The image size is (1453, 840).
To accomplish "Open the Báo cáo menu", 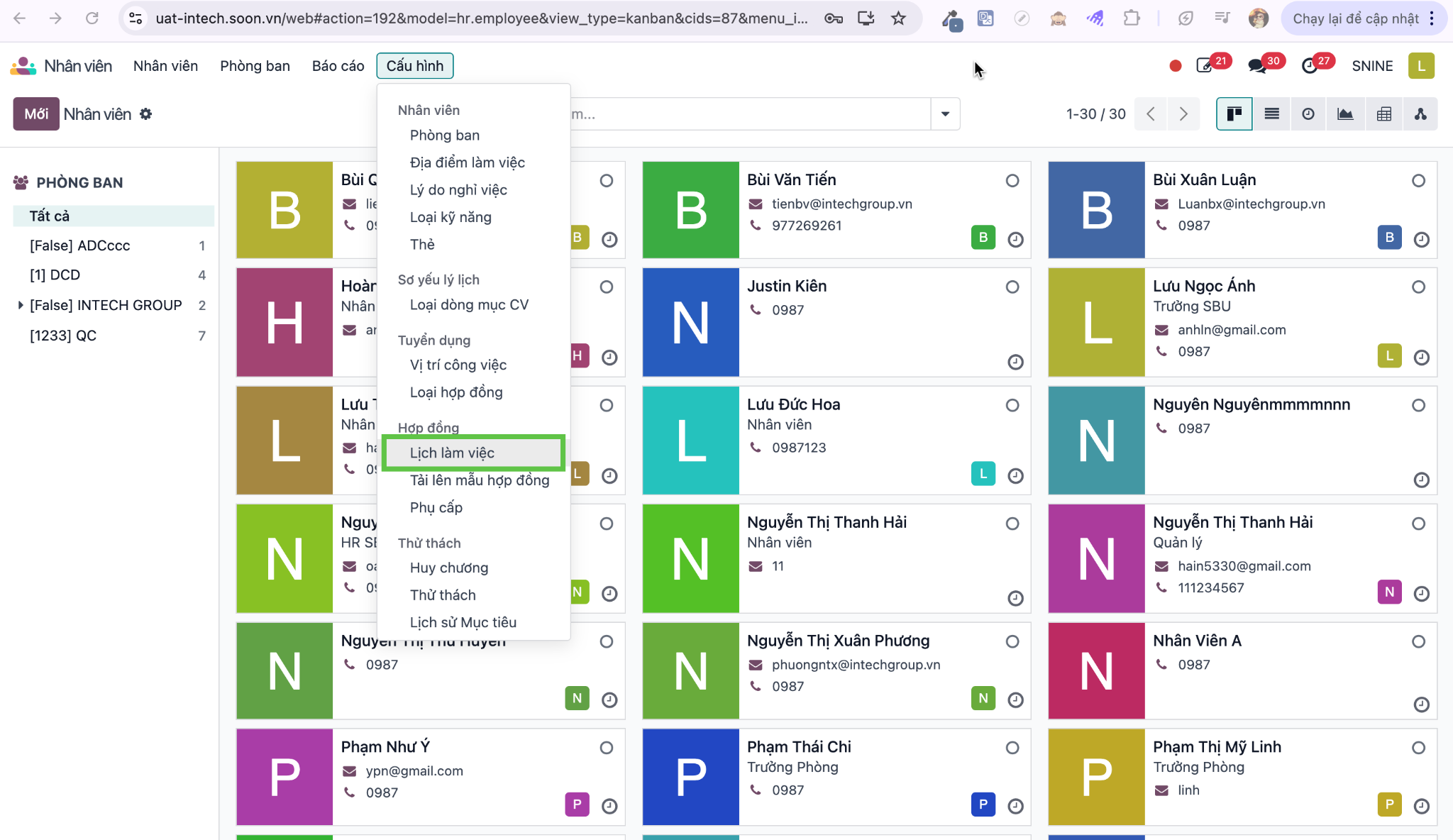I will (338, 66).
